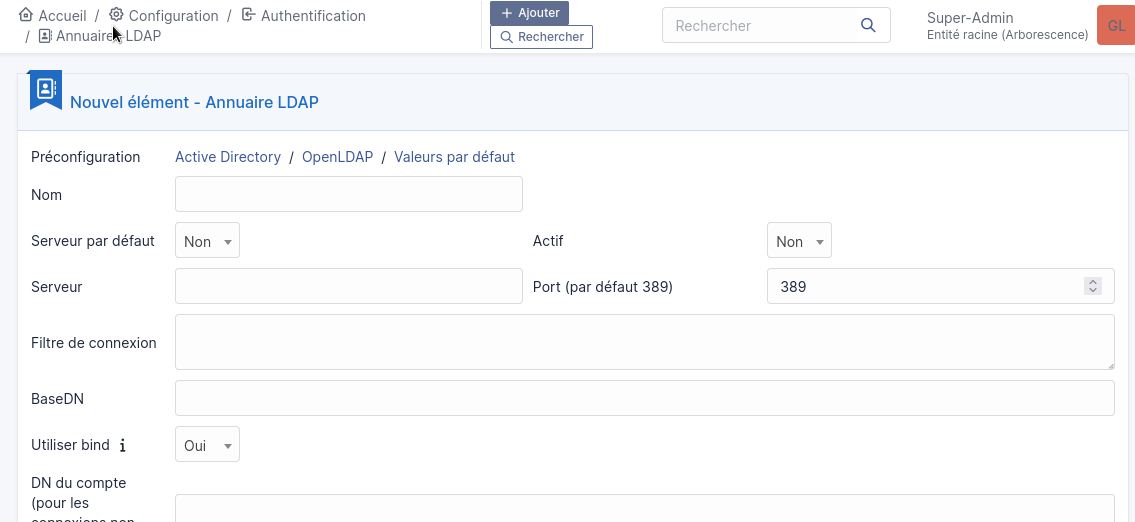Go to Configuration in the breadcrumb
This screenshot has width=1135, height=522.
click(173, 16)
